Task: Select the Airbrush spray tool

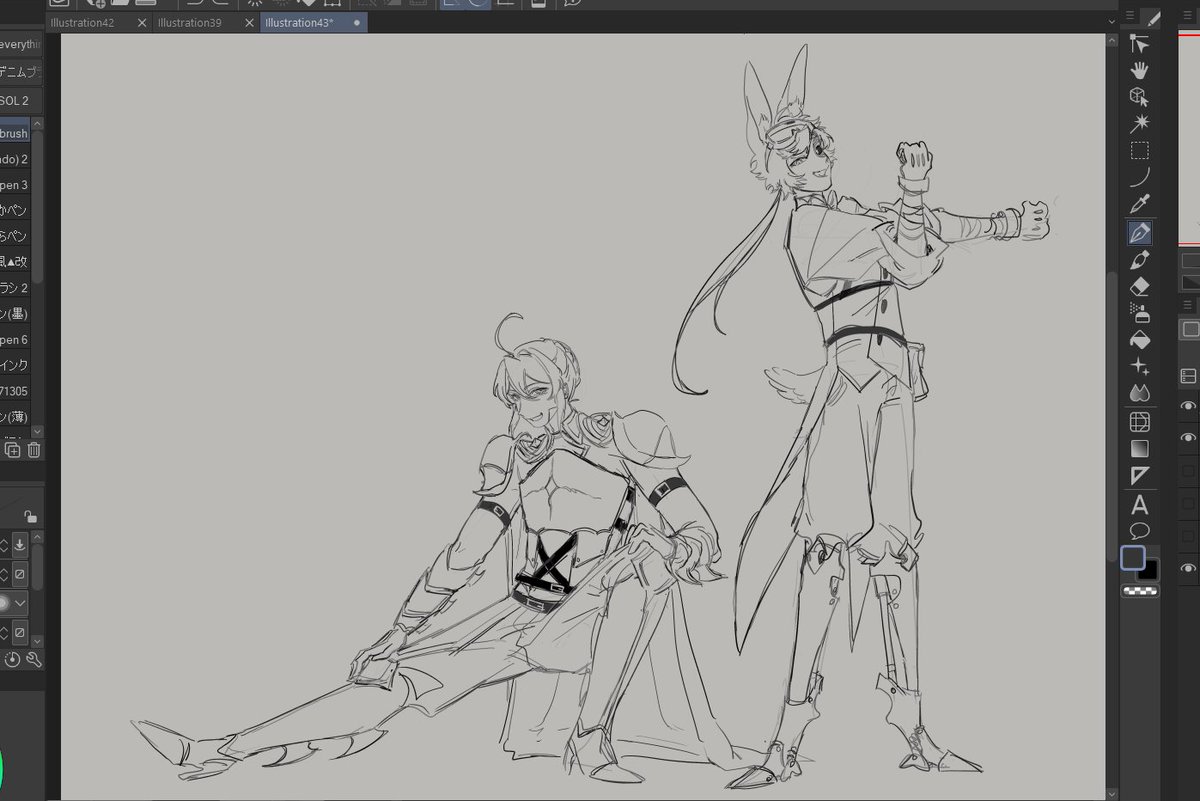Action: click(1139, 314)
